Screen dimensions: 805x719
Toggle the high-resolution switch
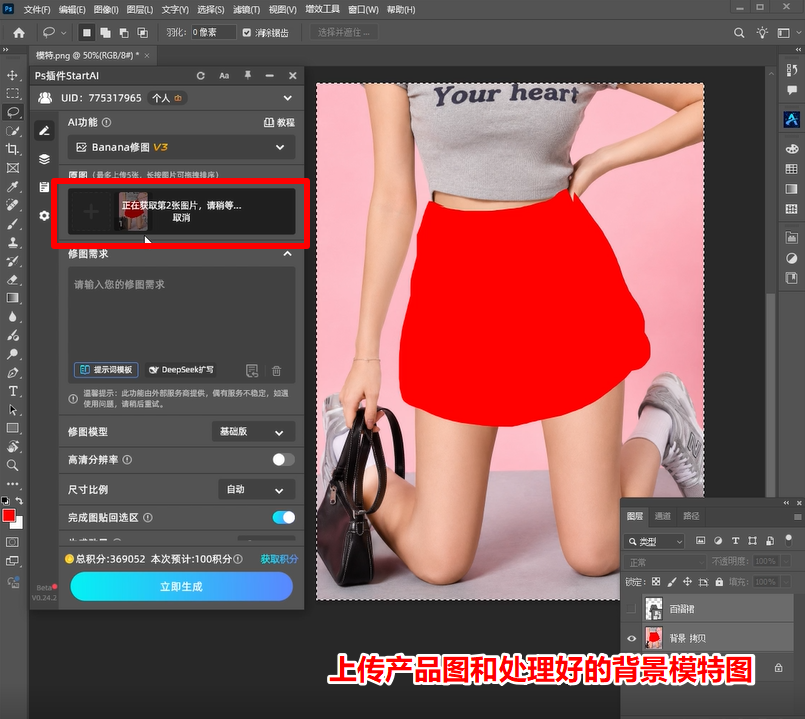click(283, 460)
